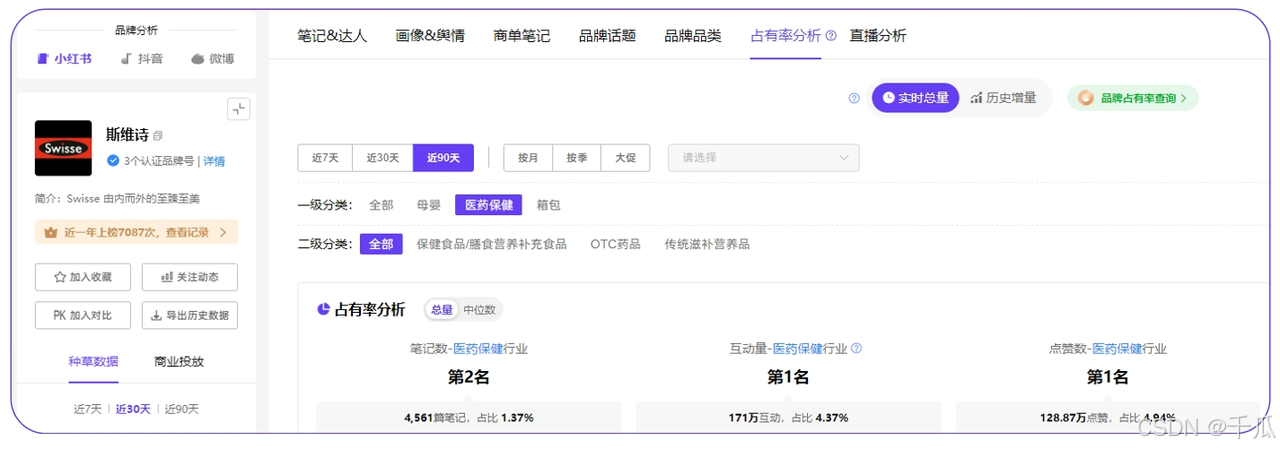1280x449 pixels.
Task: Select 近7天 in the left panel
Action: tap(88, 409)
